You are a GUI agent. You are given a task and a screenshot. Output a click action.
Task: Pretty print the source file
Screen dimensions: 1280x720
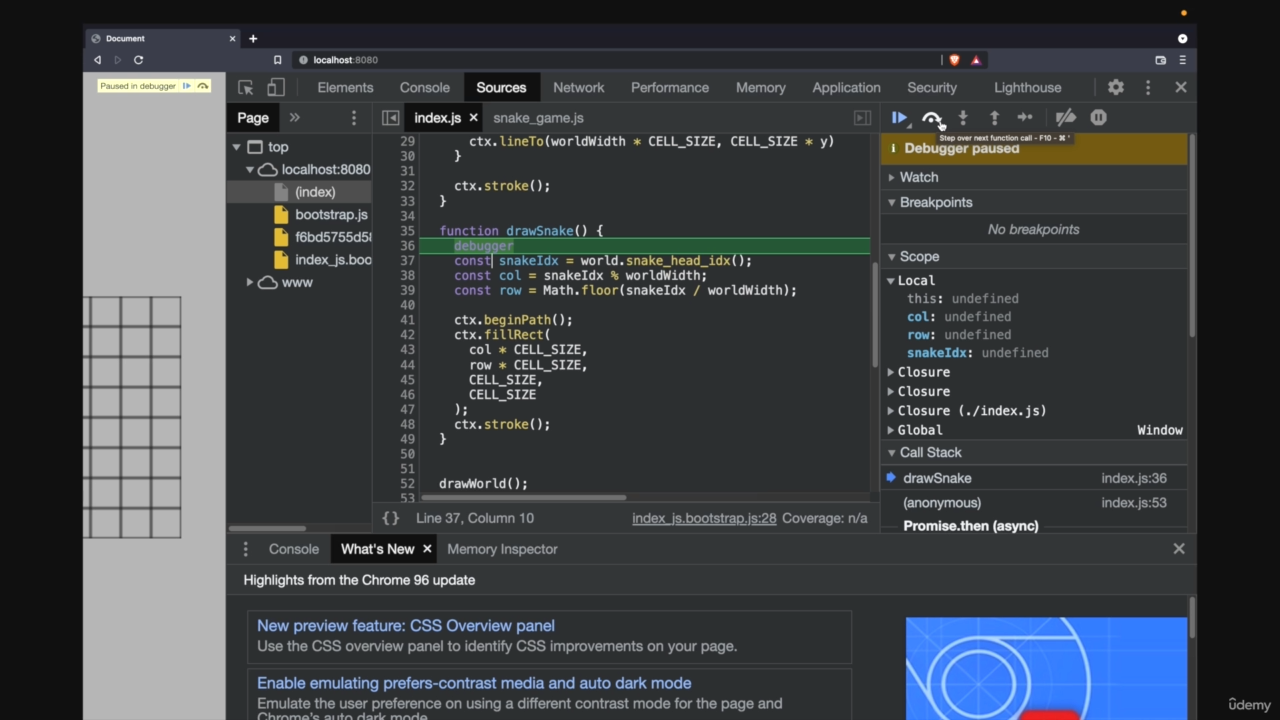pos(391,518)
